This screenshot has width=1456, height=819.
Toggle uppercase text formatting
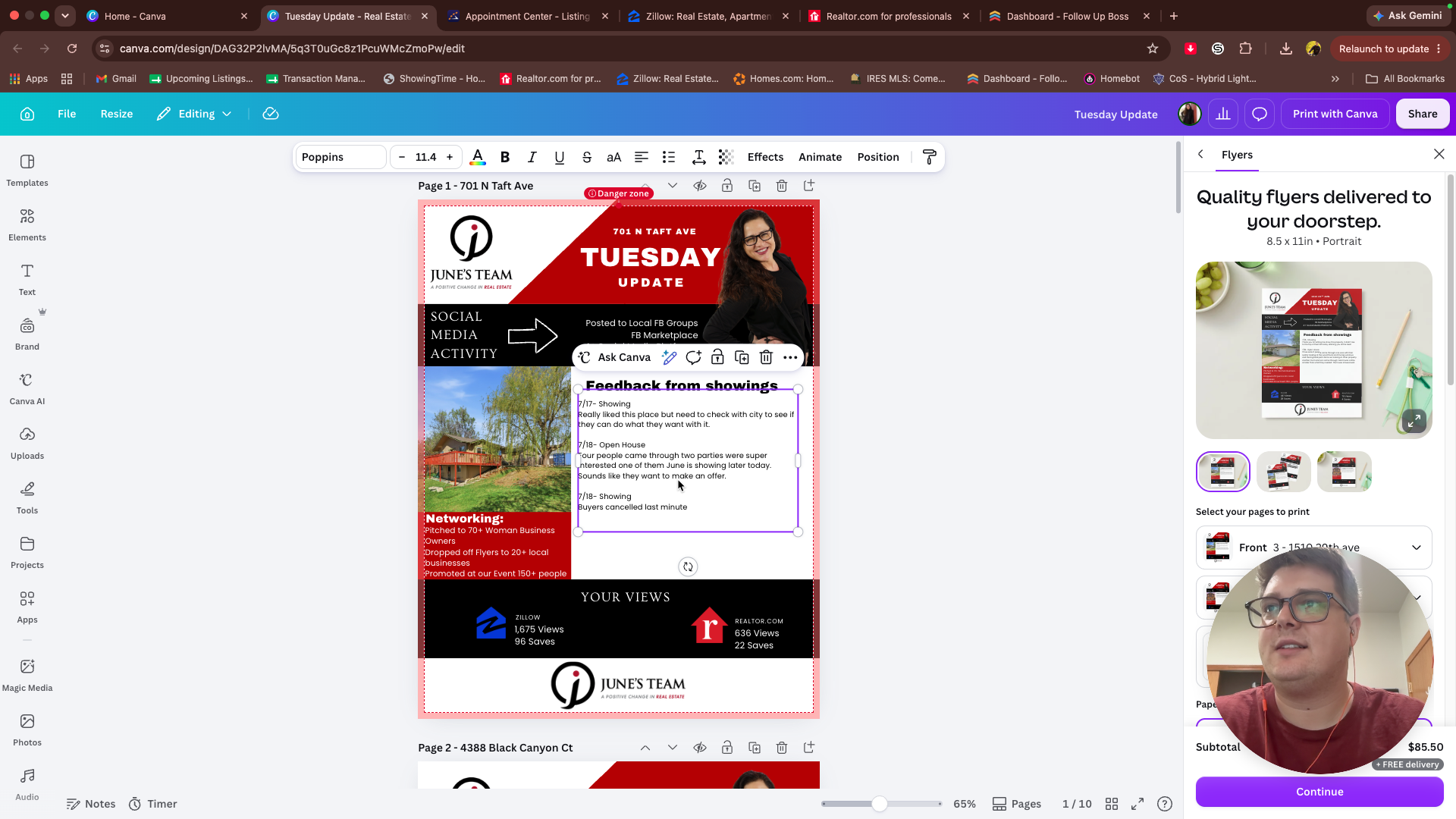point(614,157)
